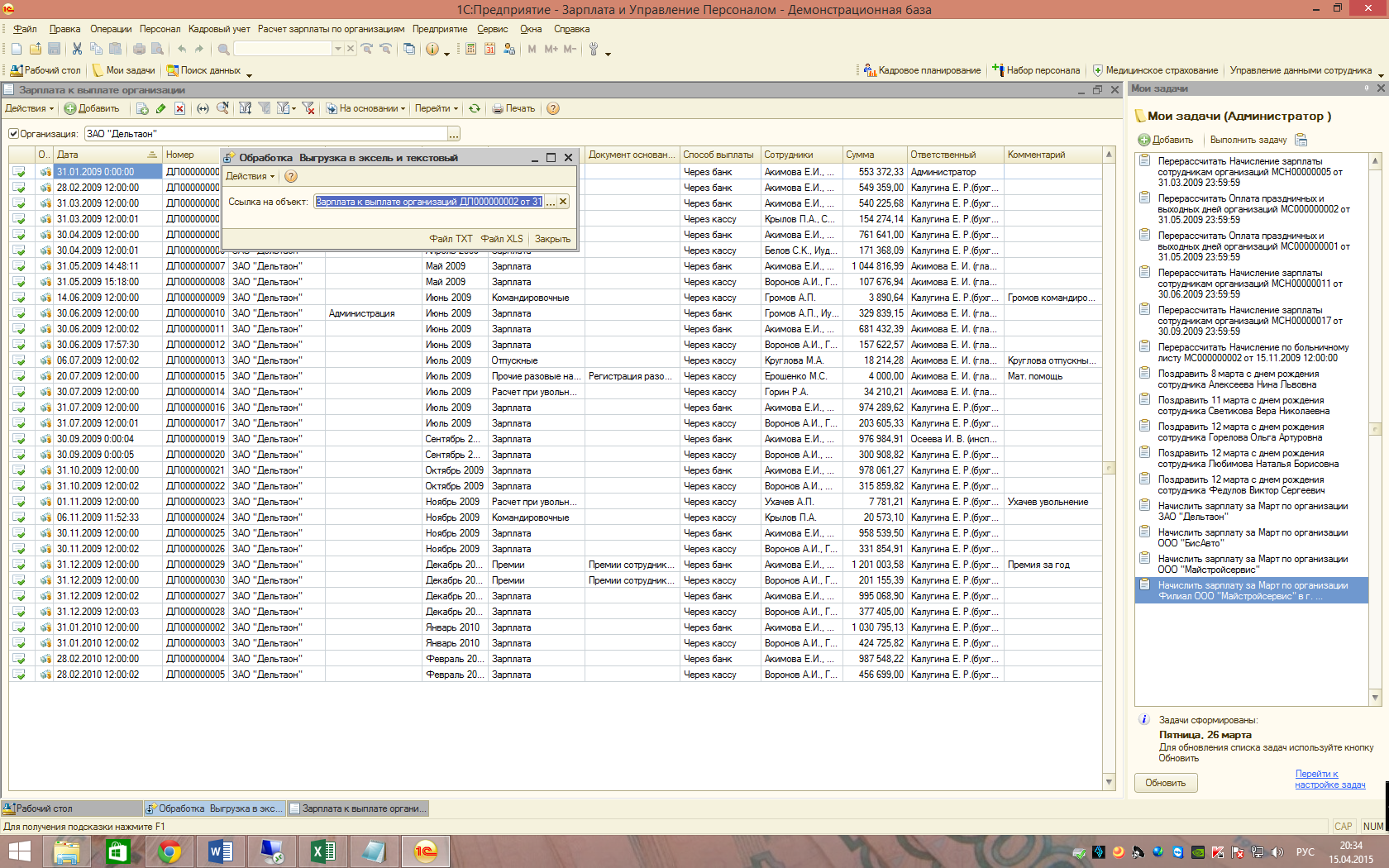This screenshot has width=1389, height=868.
Task: Open Кадровое планирование from the toolbar
Action: (x=922, y=70)
